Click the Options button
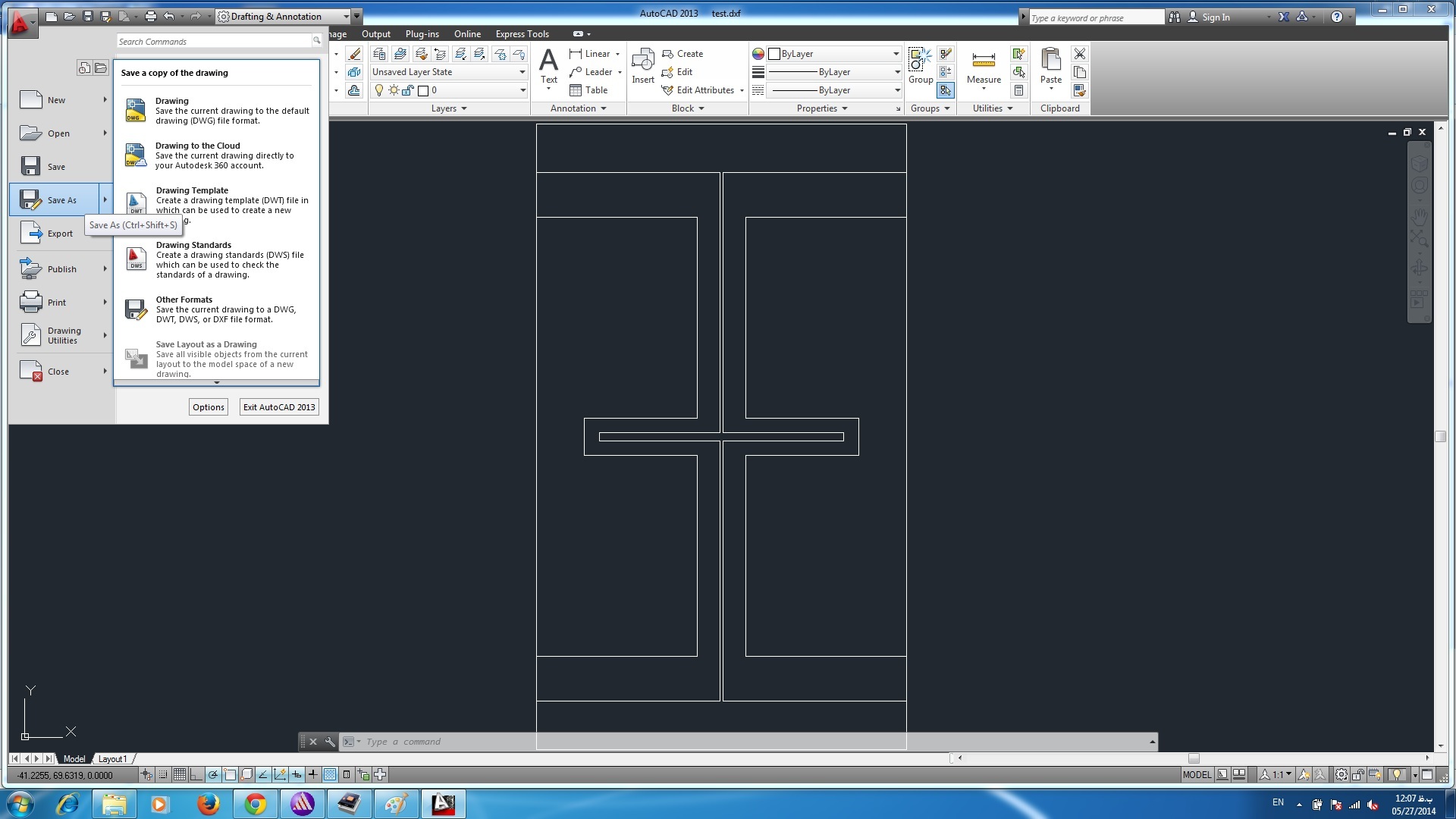The image size is (1456, 819). tap(208, 407)
